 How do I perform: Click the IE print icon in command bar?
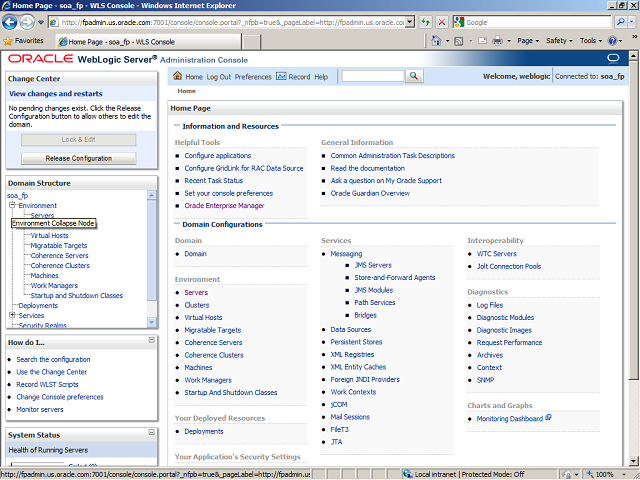(x=497, y=41)
